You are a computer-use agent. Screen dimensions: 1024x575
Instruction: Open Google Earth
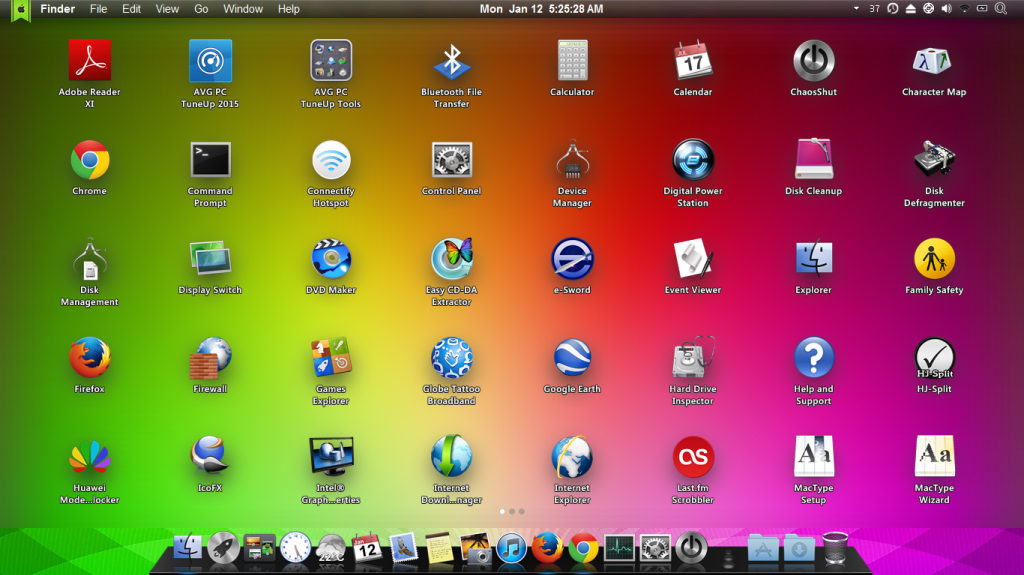tap(572, 358)
